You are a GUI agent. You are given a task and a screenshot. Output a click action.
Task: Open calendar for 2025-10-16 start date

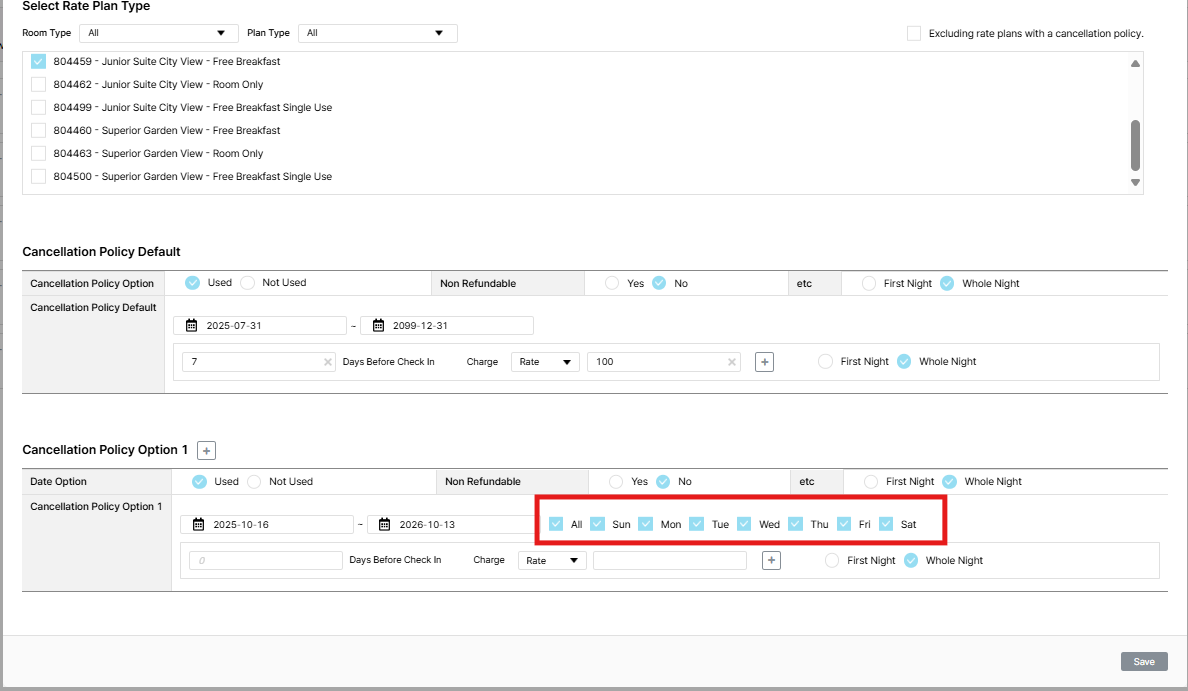199,524
